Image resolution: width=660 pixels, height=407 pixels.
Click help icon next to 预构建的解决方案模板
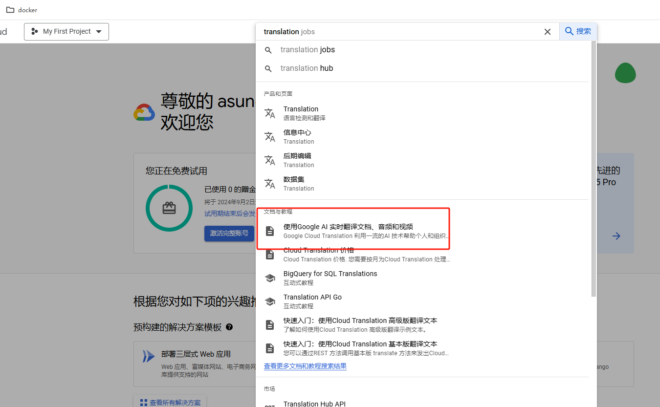pos(229,327)
